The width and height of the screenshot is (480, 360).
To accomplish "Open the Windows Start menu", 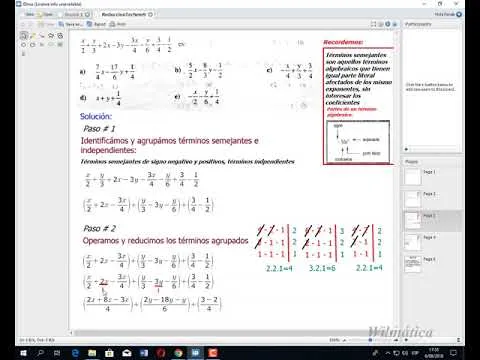I will 23,353.
